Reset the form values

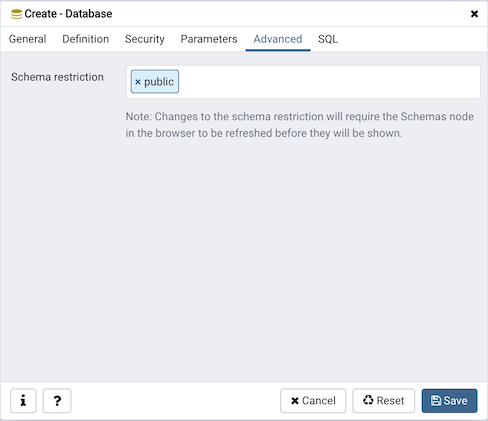(x=383, y=400)
